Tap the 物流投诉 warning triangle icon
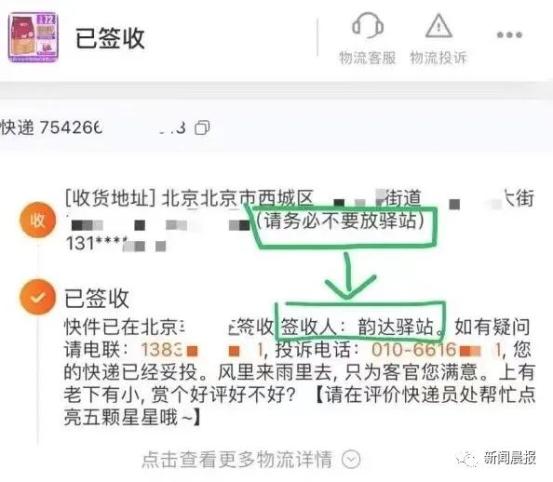The image size is (553, 482). point(438,26)
